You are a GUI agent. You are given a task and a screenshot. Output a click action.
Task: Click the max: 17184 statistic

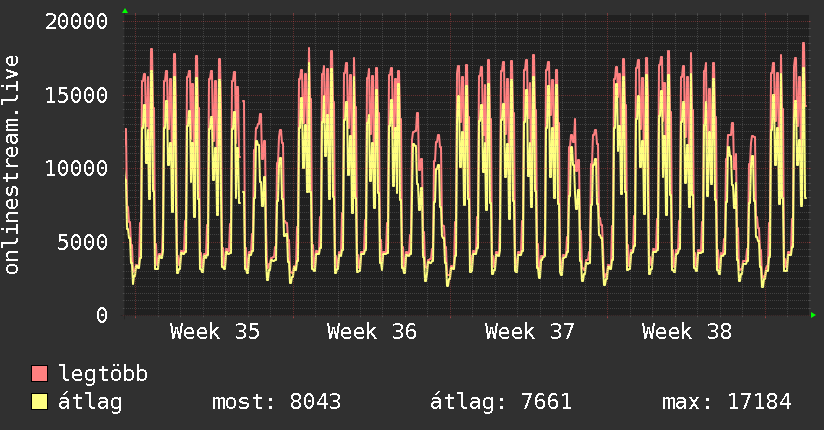pyautogui.click(x=727, y=402)
